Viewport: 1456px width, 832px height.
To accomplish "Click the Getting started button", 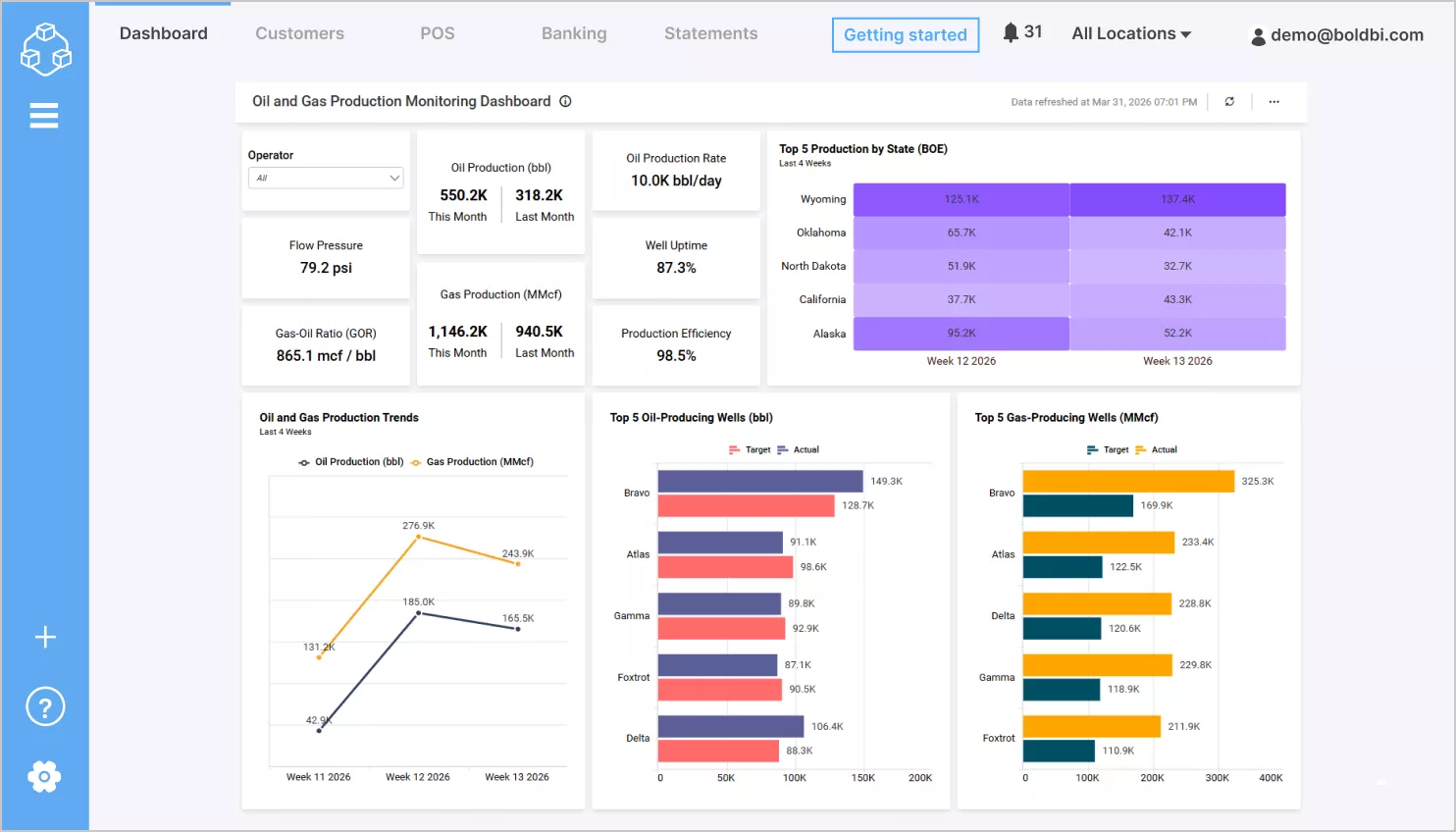I will tap(905, 34).
